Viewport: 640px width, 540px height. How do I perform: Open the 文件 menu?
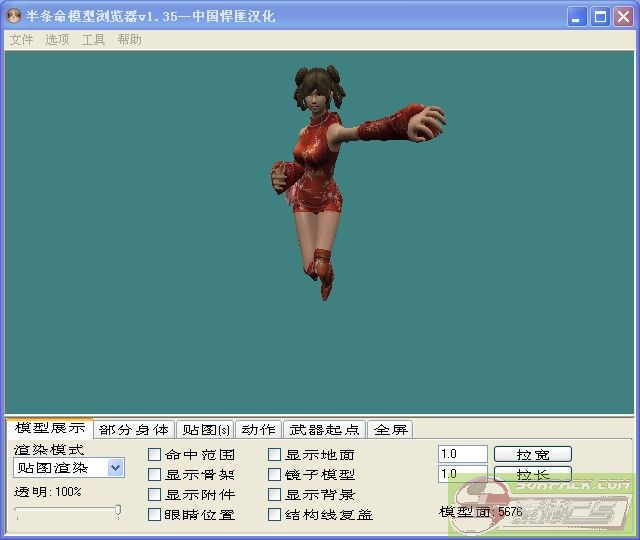pyautogui.click(x=21, y=40)
